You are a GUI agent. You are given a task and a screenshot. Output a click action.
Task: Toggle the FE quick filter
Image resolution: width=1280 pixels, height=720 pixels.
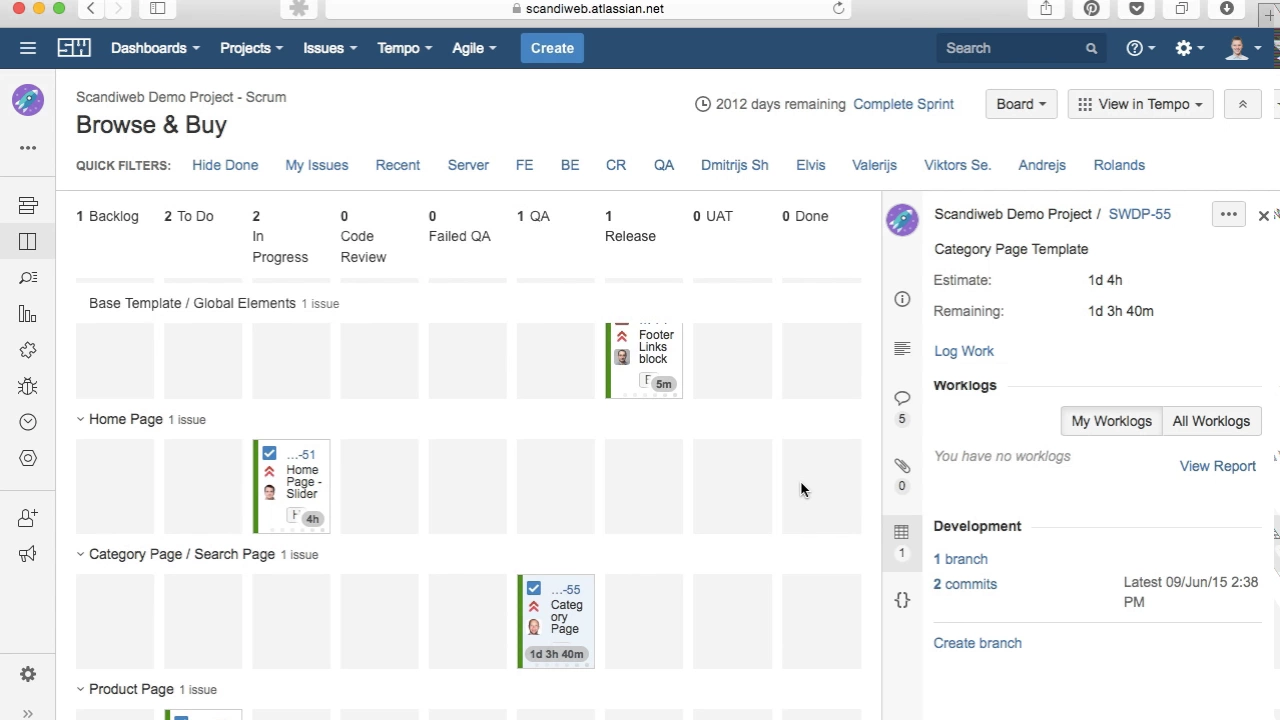tap(525, 165)
